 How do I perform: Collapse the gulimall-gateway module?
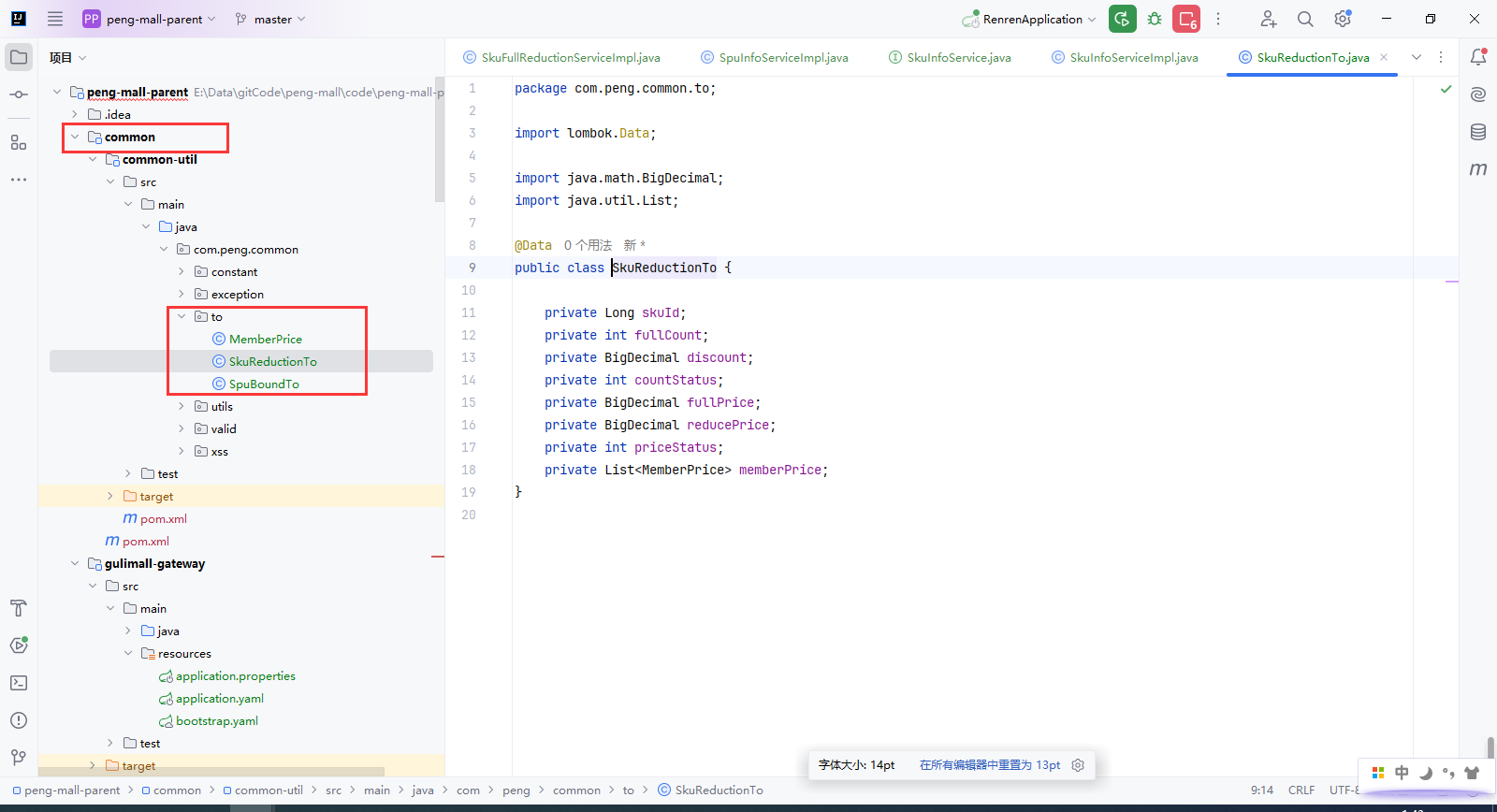(x=75, y=563)
